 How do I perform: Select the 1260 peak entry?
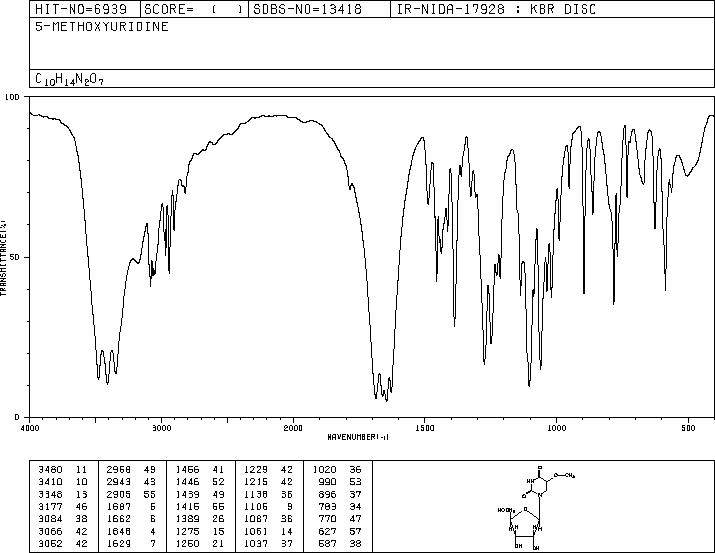(x=200, y=543)
